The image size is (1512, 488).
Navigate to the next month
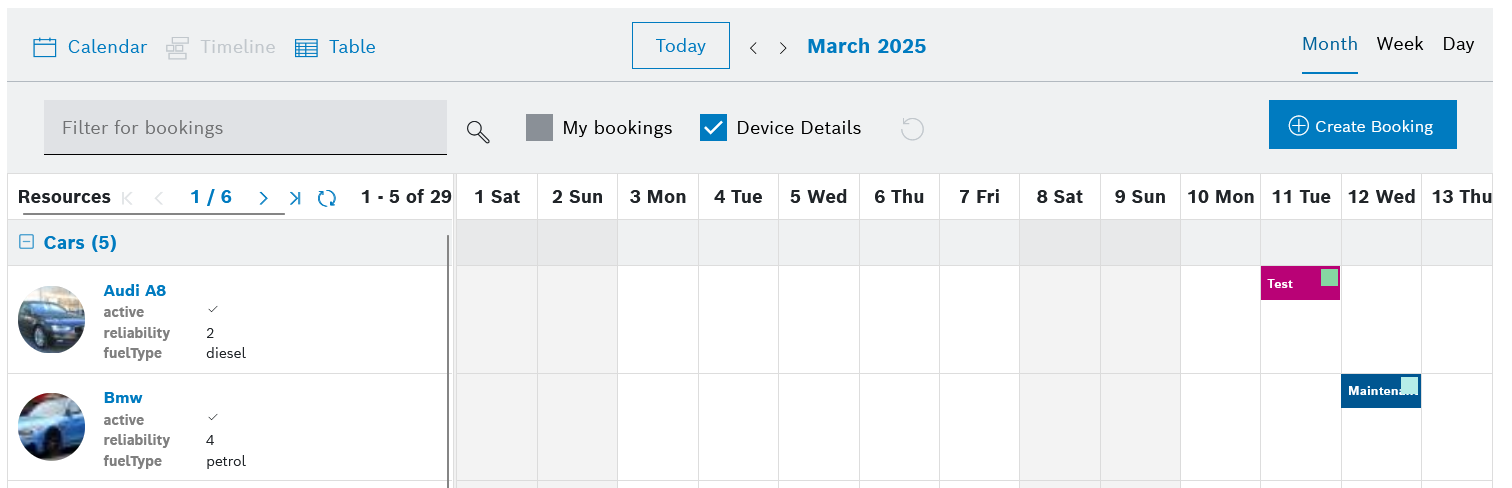(783, 47)
